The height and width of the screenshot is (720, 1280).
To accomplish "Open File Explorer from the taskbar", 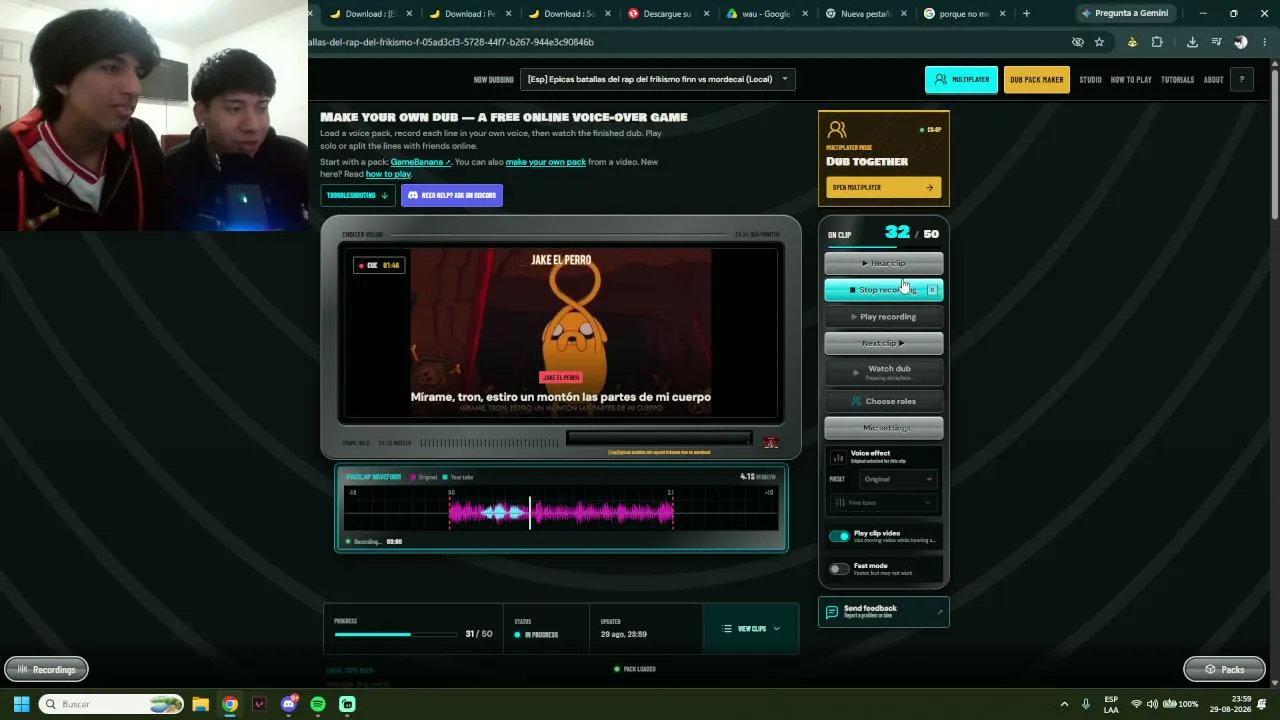I will click(200, 704).
